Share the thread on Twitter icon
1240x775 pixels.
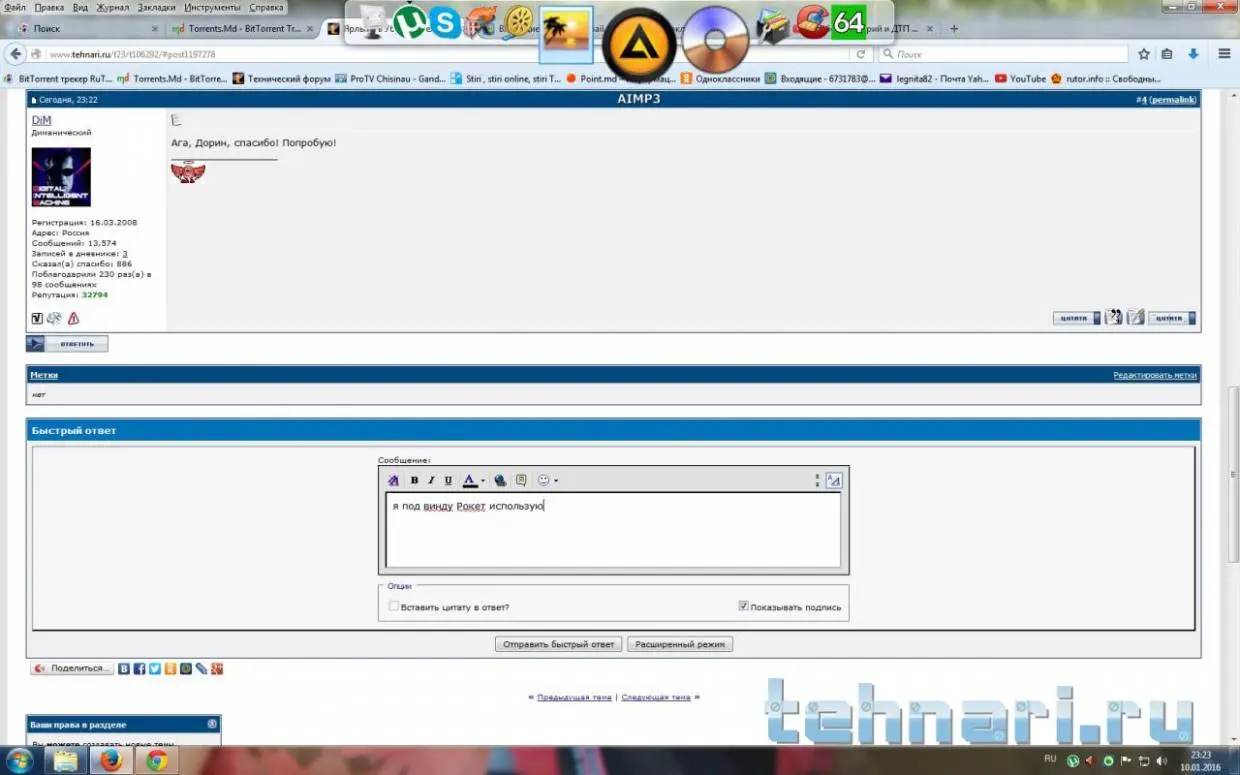(x=155, y=669)
